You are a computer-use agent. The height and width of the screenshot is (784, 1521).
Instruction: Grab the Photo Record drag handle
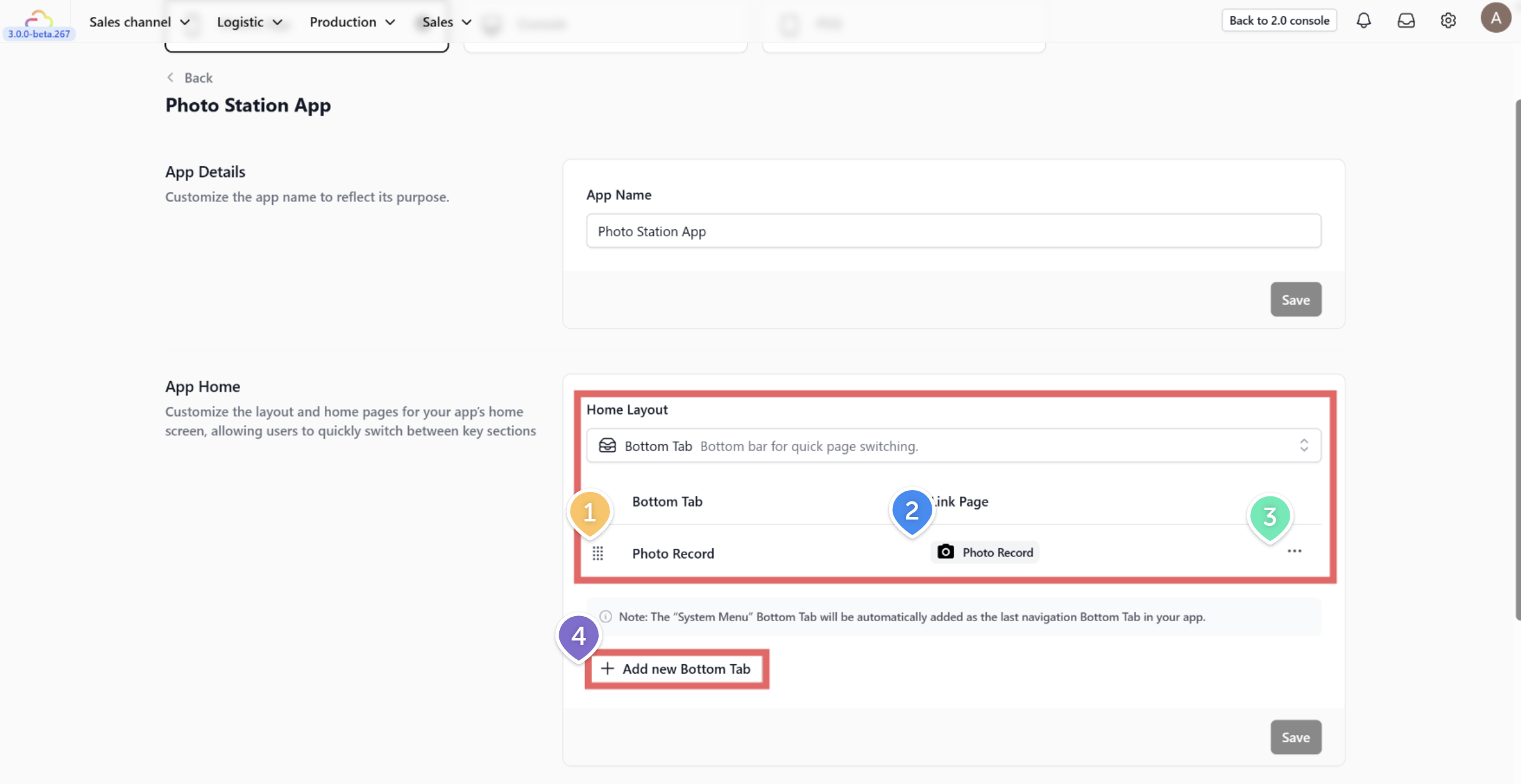[x=597, y=553]
